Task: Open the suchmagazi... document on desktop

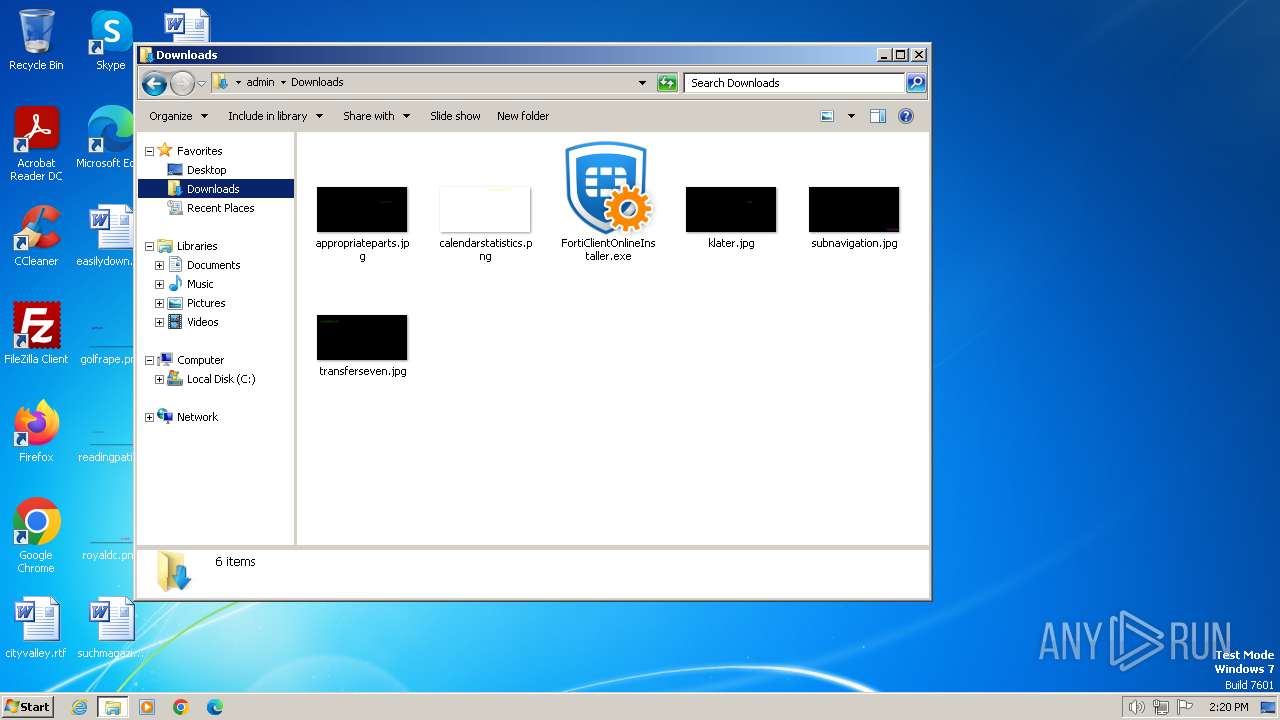Action: click(110, 628)
